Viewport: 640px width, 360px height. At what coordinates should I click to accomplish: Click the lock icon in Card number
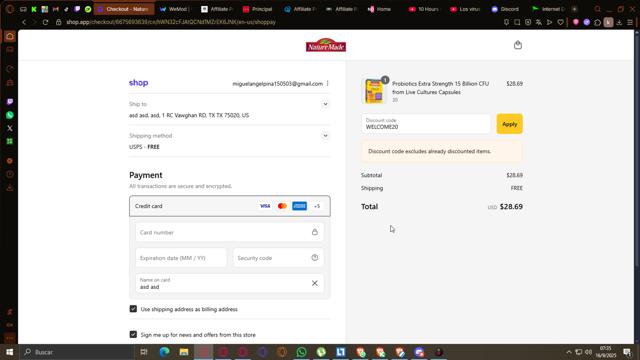point(315,232)
